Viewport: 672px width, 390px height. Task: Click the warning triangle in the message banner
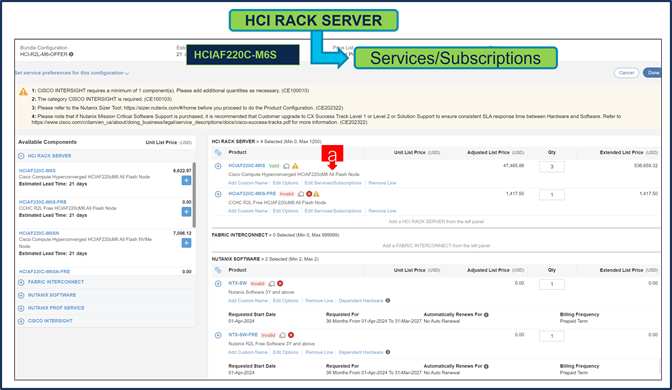pos(23,91)
